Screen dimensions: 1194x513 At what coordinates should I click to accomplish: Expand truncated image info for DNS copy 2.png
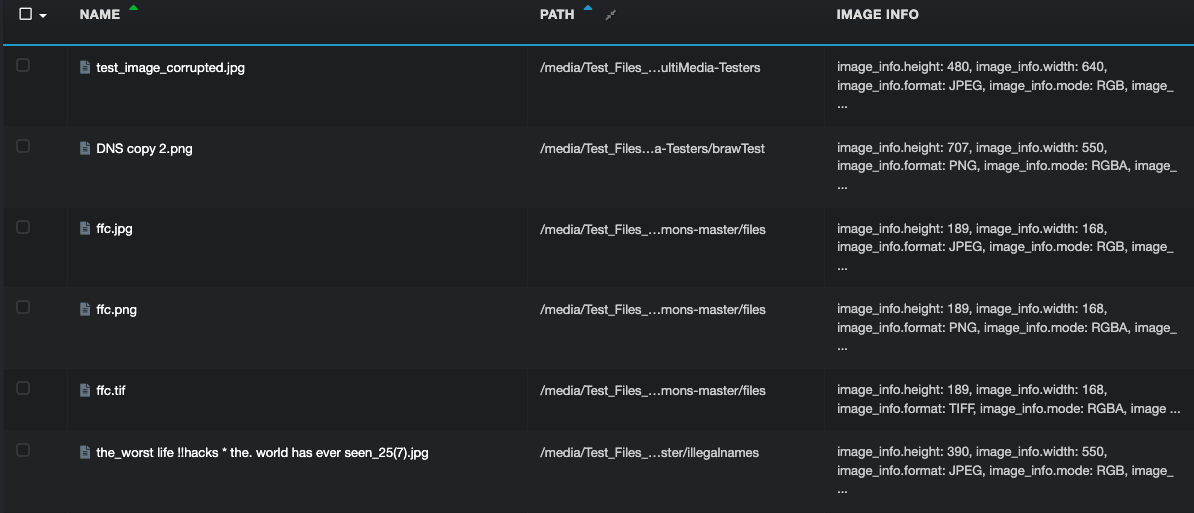842,185
